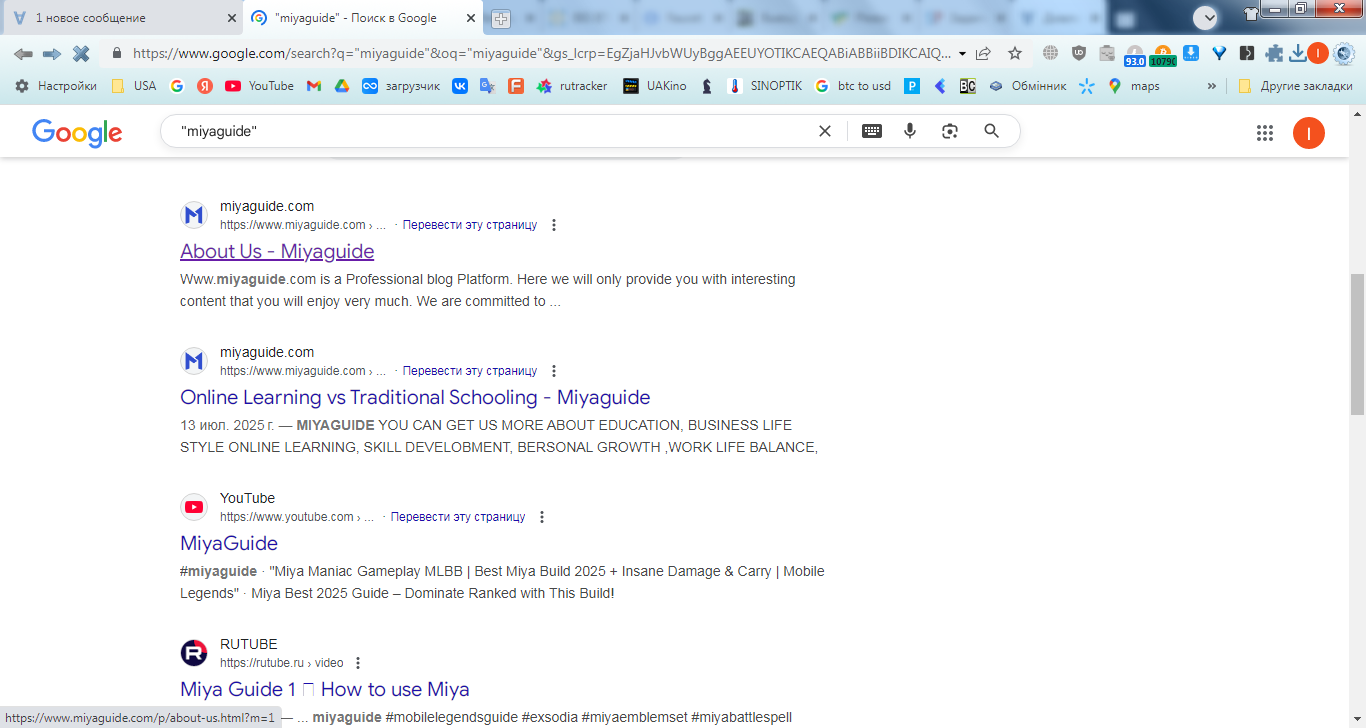Open more options for the RUTUBE result
This screenshot has height=728, width=1366.
(358, 663)
